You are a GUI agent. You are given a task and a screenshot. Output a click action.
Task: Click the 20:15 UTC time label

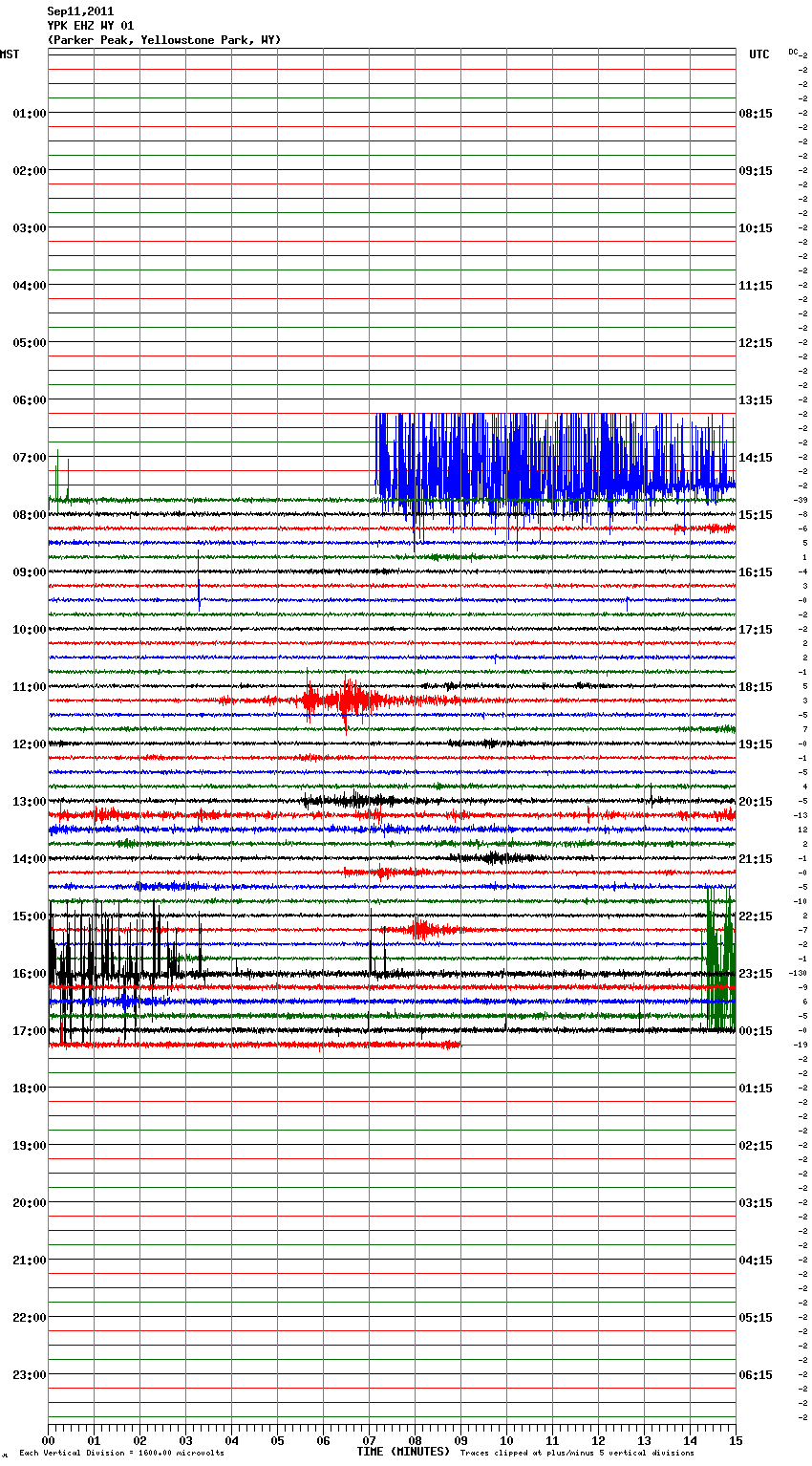point(756,802)
